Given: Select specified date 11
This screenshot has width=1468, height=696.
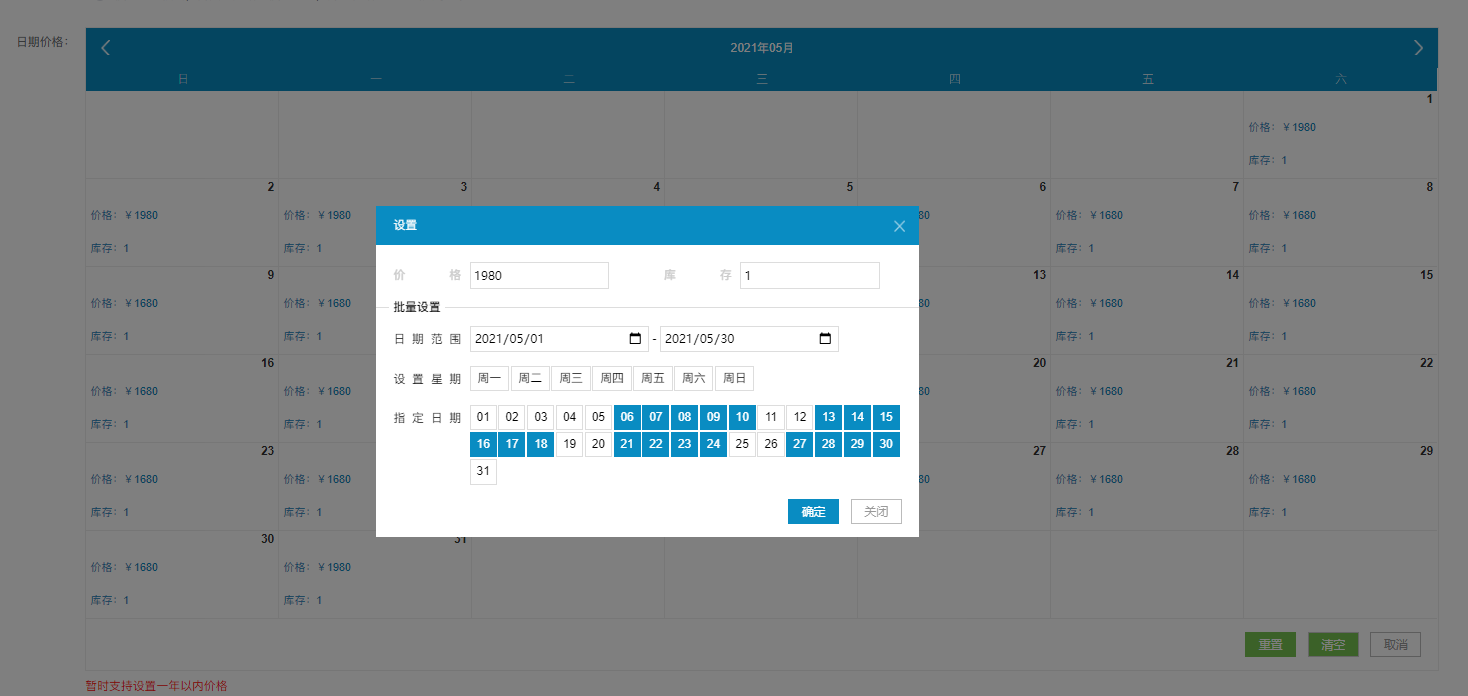Looking at the screenshot, I should tap(770, 417).
